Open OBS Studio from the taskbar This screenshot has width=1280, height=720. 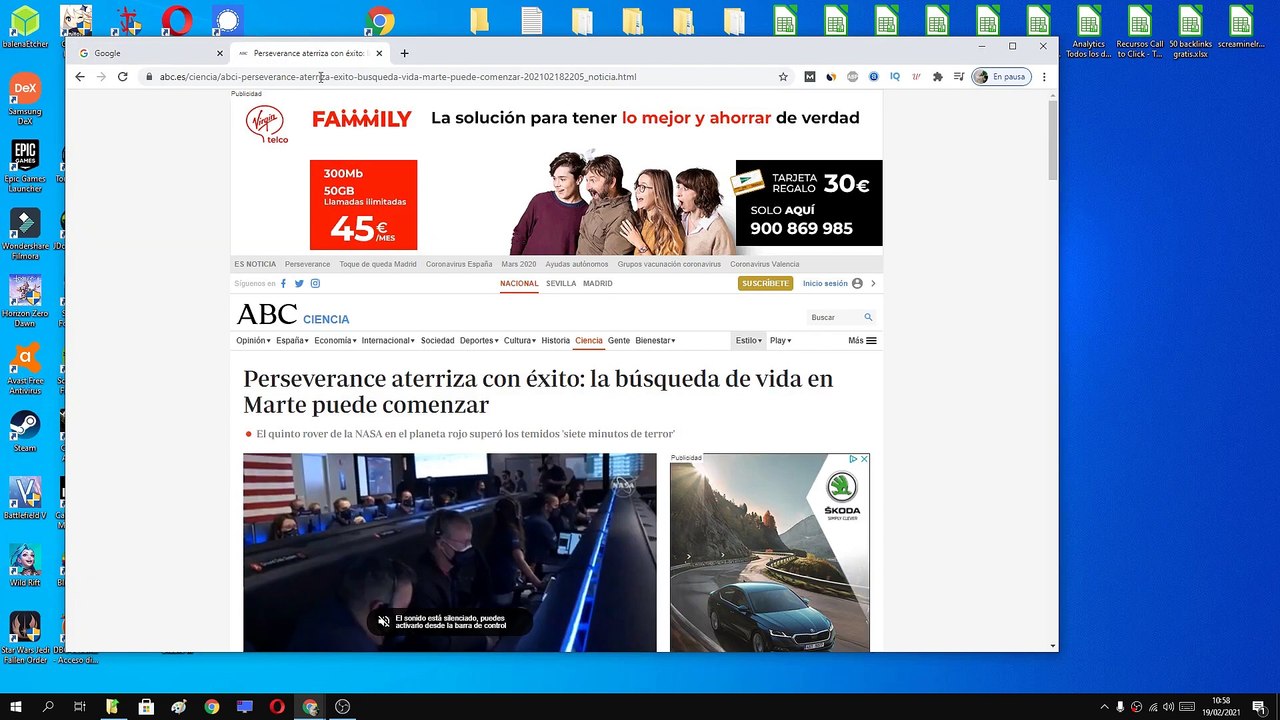(x=343, y=707)
